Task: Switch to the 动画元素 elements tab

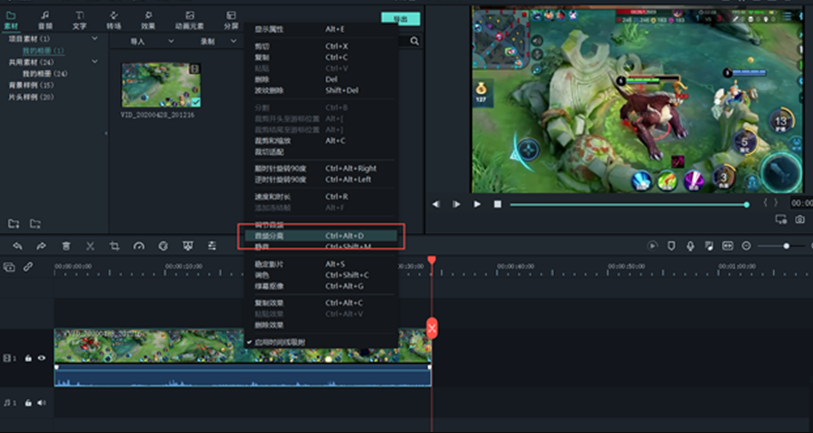Action: coord(190,20)
